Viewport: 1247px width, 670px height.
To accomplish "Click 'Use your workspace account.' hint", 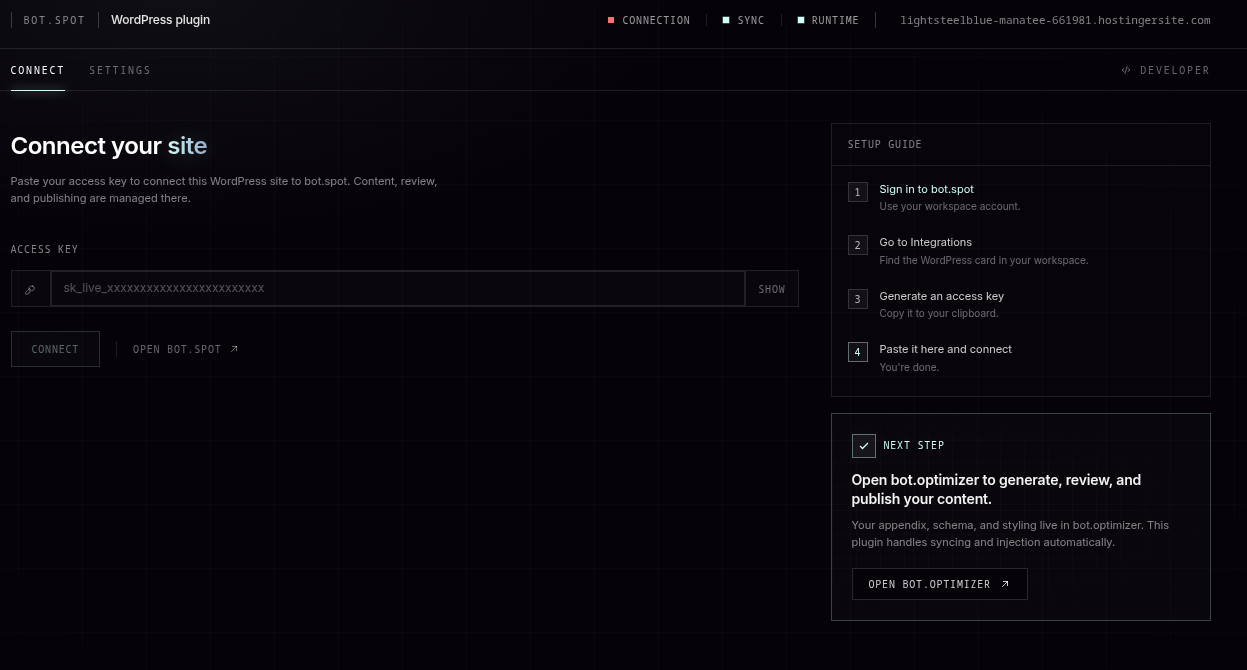I will tap(950, 206).
